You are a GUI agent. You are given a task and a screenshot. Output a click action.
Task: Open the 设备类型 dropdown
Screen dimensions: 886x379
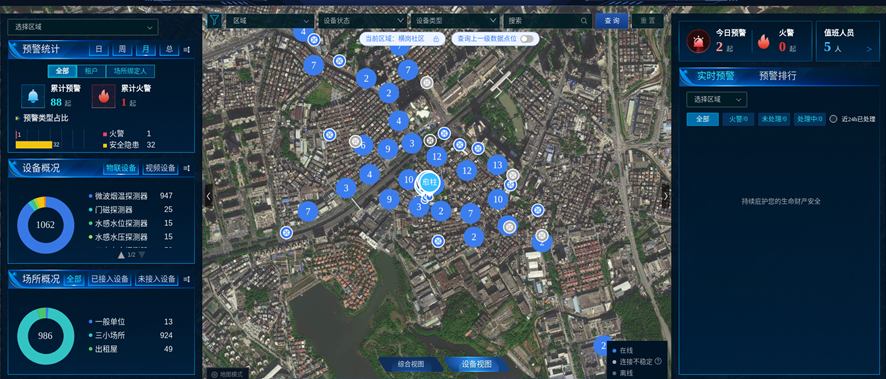tap(454, 21)
